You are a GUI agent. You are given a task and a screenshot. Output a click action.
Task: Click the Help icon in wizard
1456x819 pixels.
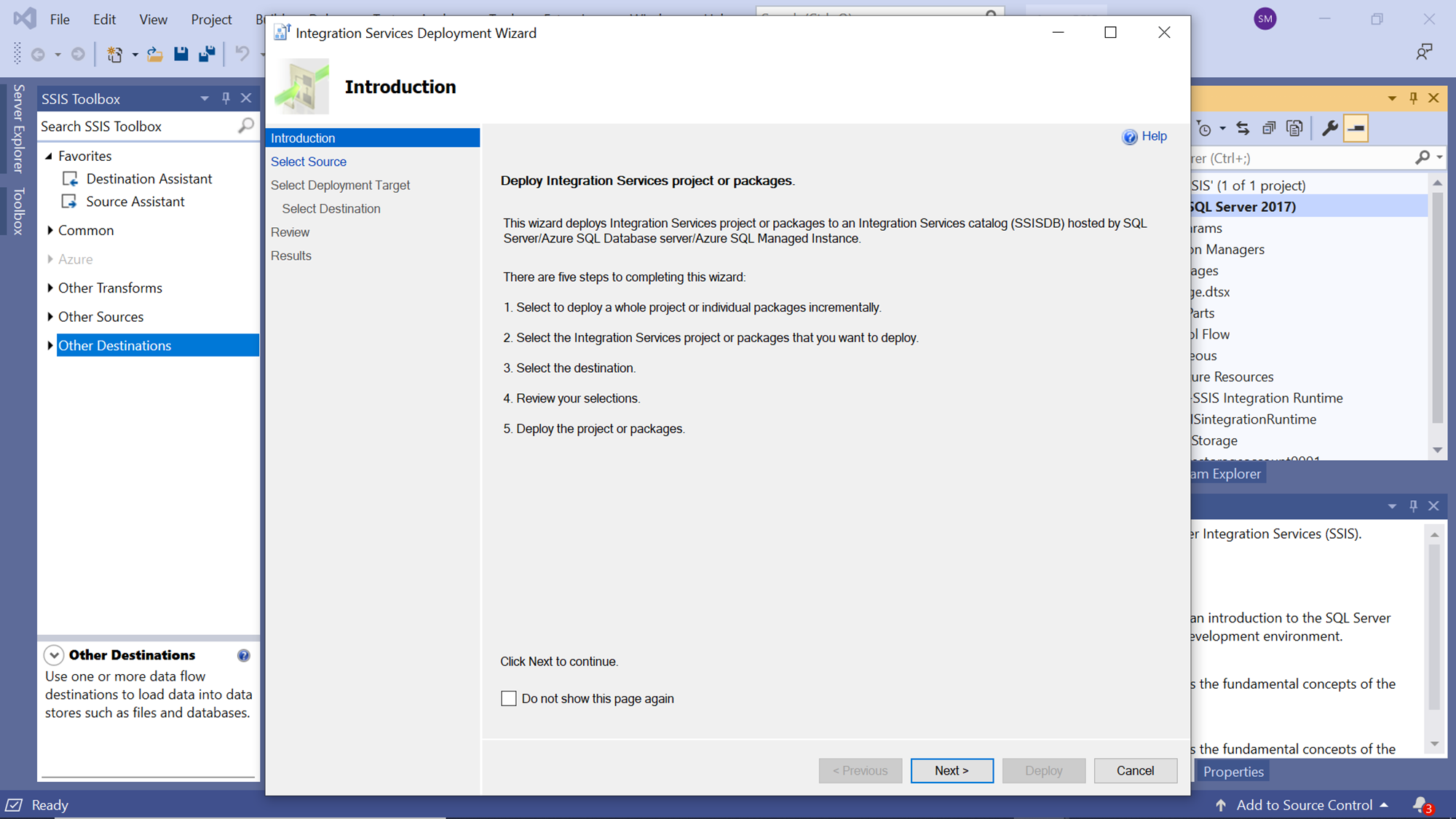point(1129,137)
